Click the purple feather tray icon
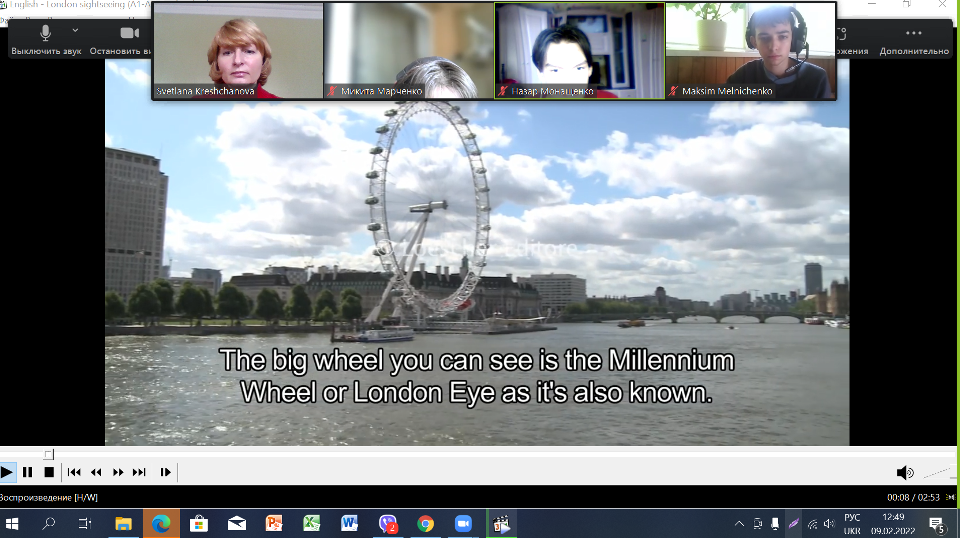 tap(793, 524)
